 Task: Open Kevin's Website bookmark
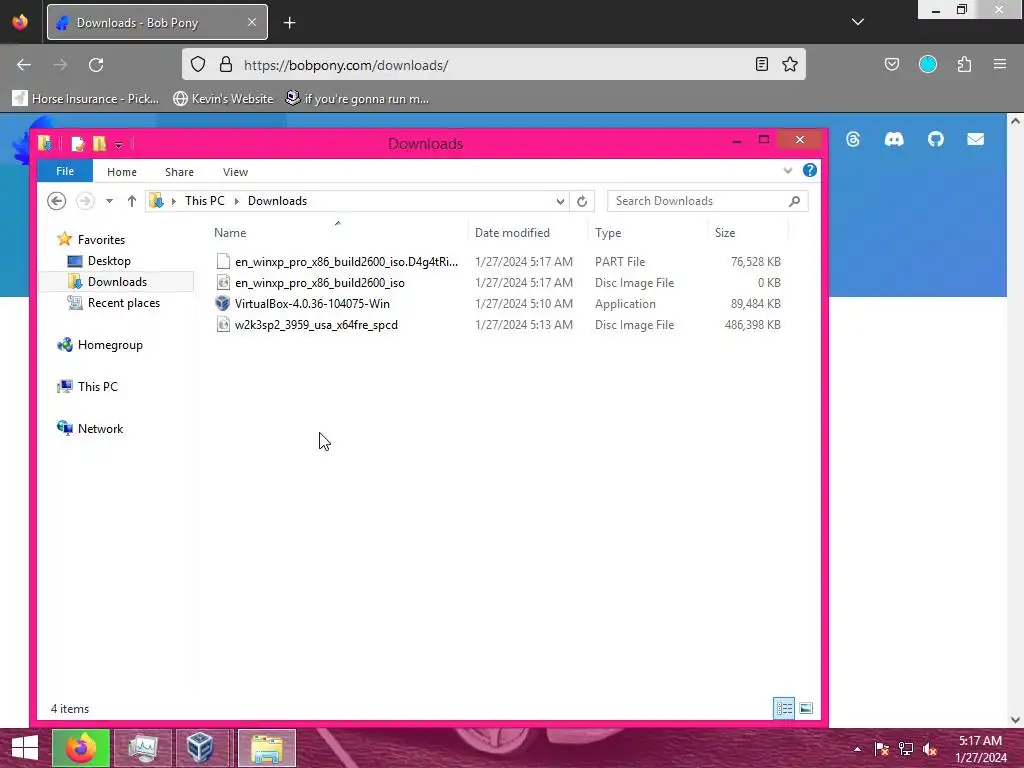223,99
